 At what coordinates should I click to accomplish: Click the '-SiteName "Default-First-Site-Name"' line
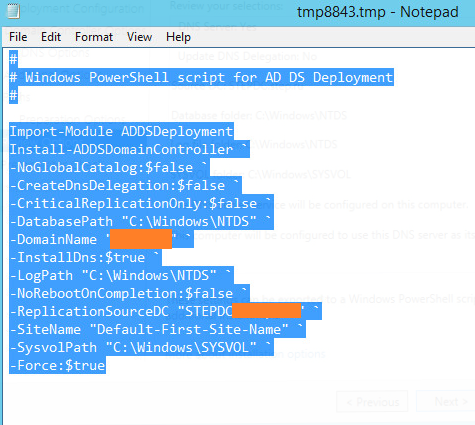click(x=157, y=329)
